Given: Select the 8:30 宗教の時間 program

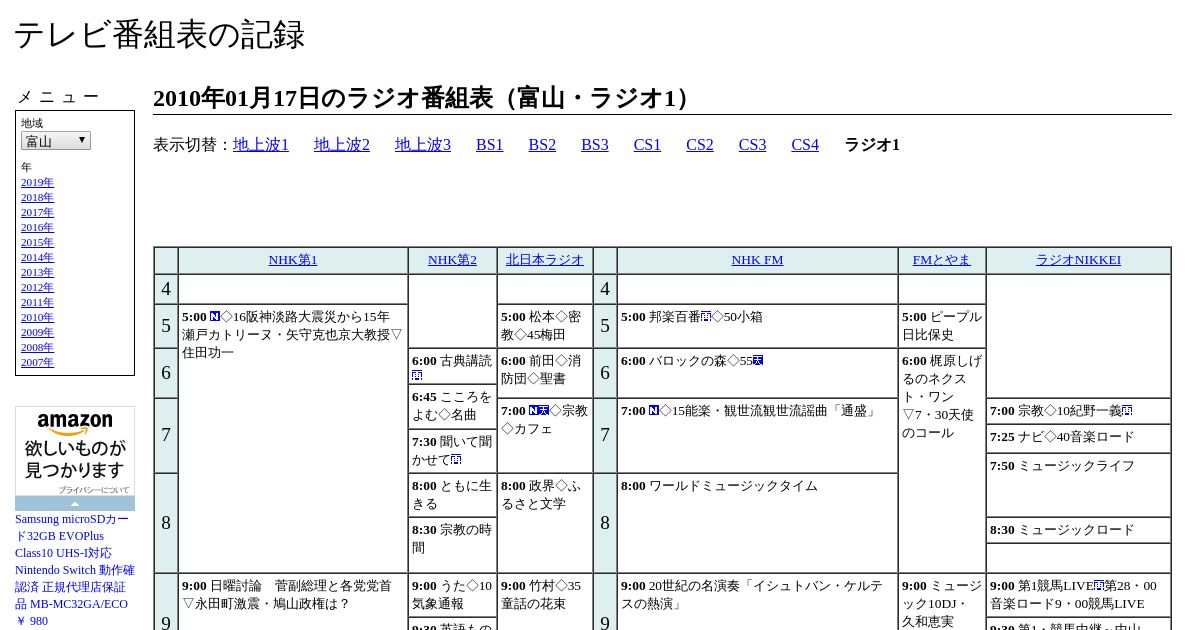Looking at the screenshot, I should click(x=452, y=545).
